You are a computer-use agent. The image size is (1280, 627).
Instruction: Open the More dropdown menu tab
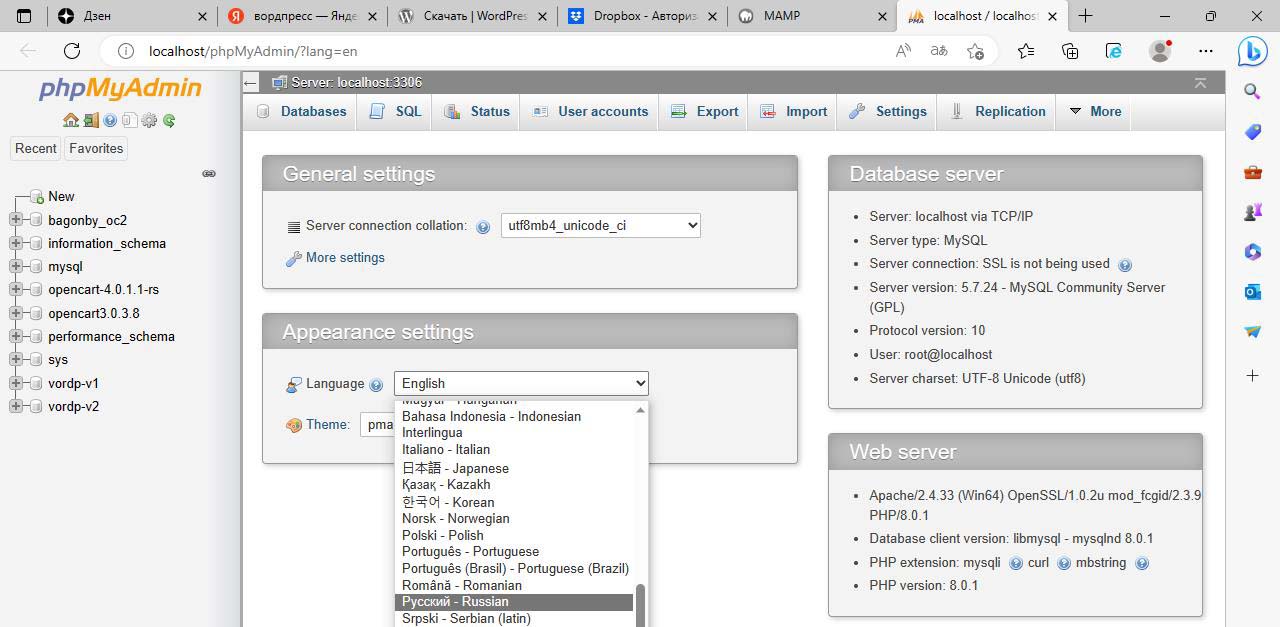(1095, 111)
